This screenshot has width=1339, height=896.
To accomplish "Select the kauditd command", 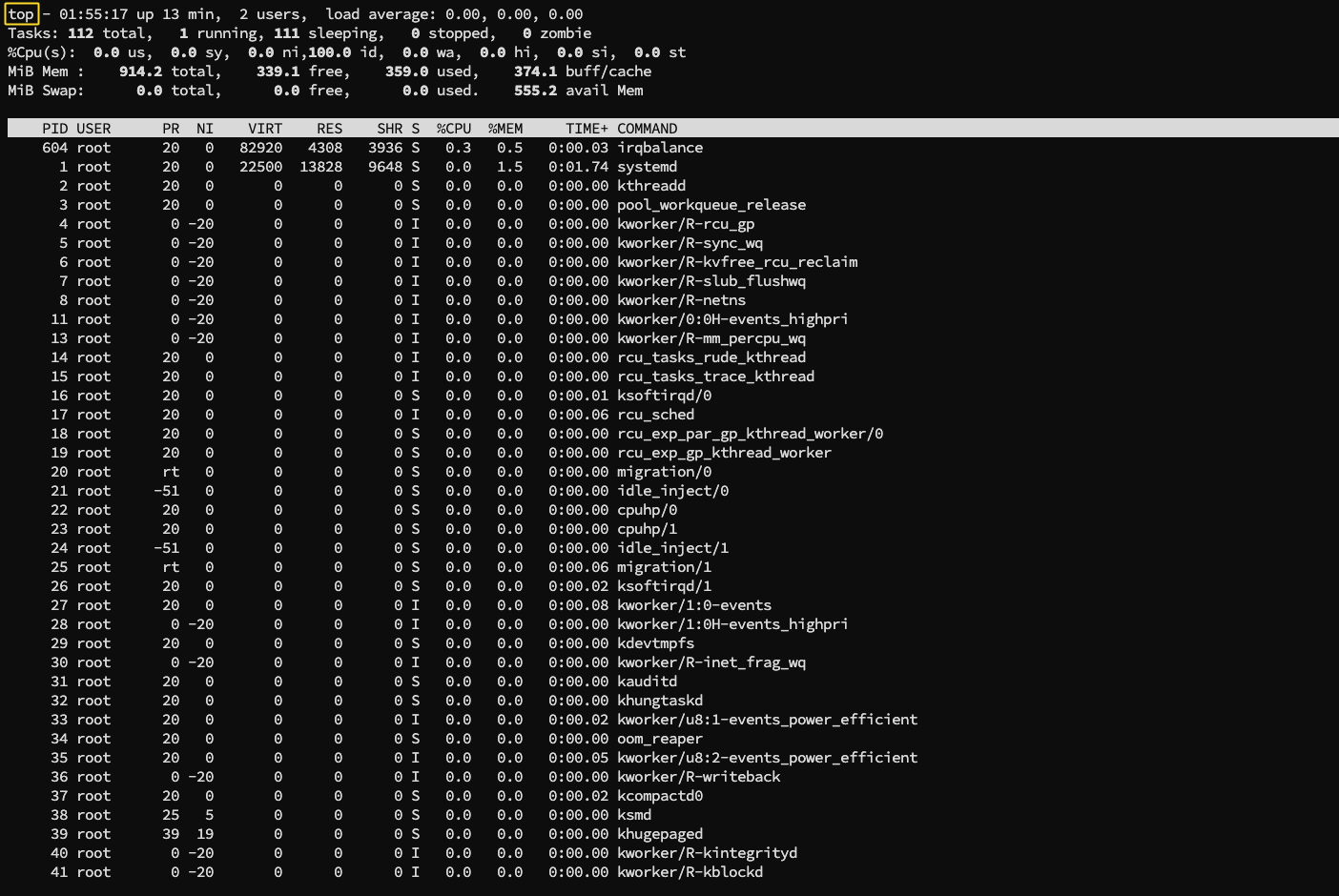I will 648,682.
